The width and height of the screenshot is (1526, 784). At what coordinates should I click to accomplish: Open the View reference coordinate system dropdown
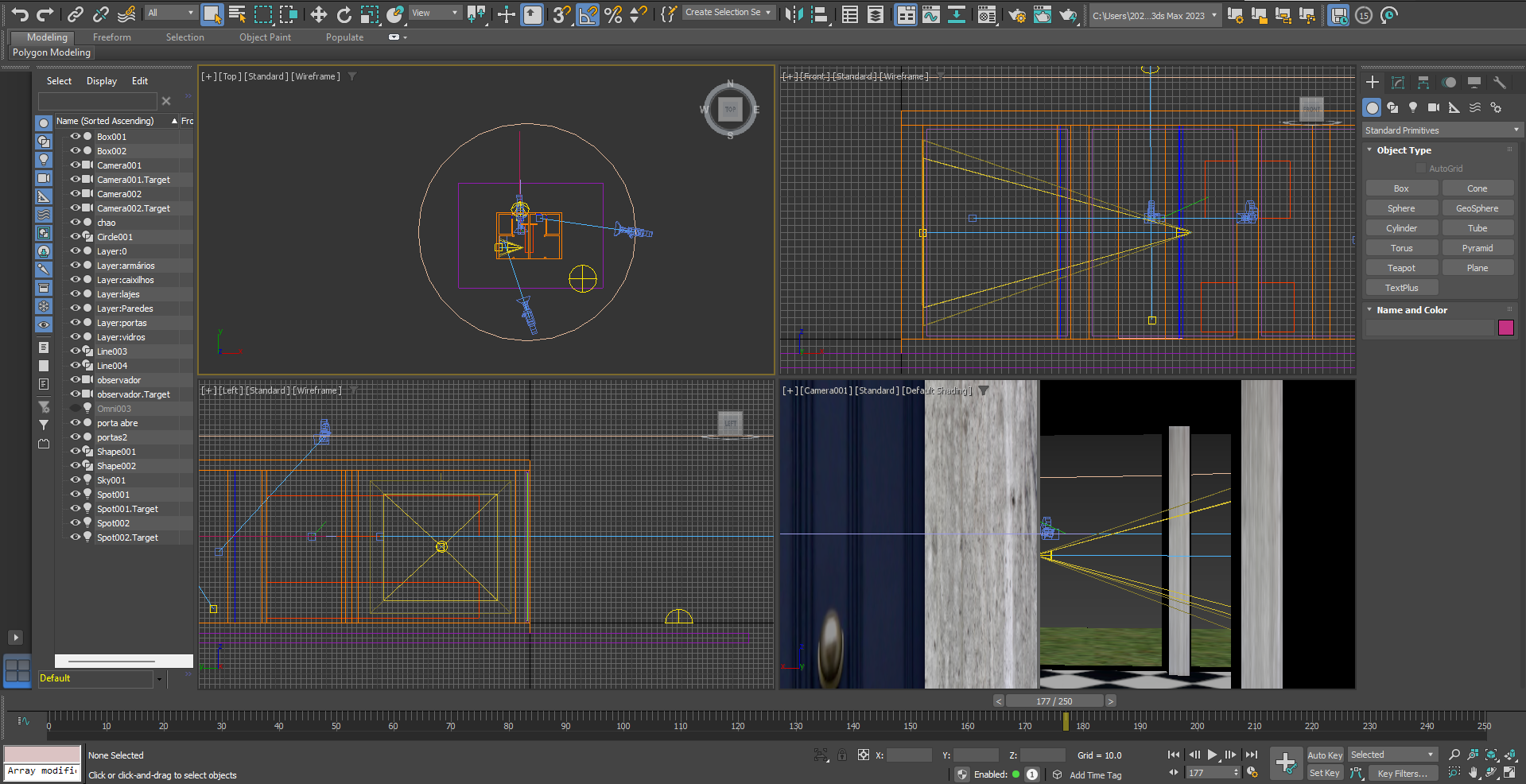(435, 13)
